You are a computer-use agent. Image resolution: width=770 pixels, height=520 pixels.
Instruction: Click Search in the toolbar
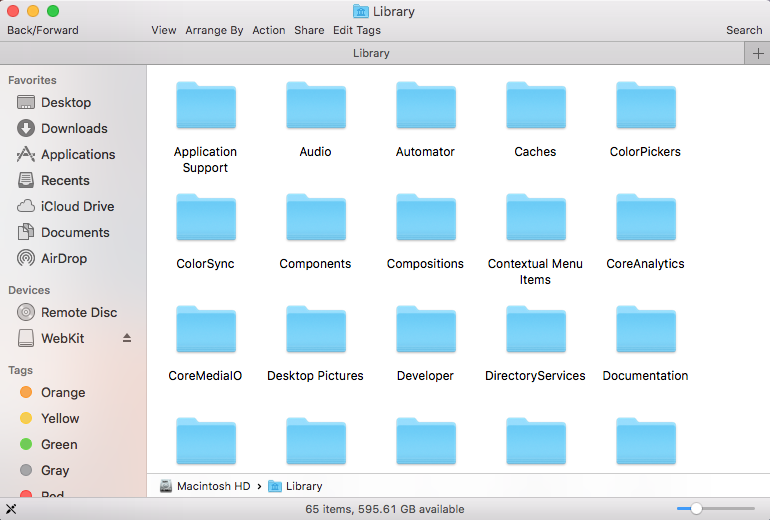click(744, 30)
